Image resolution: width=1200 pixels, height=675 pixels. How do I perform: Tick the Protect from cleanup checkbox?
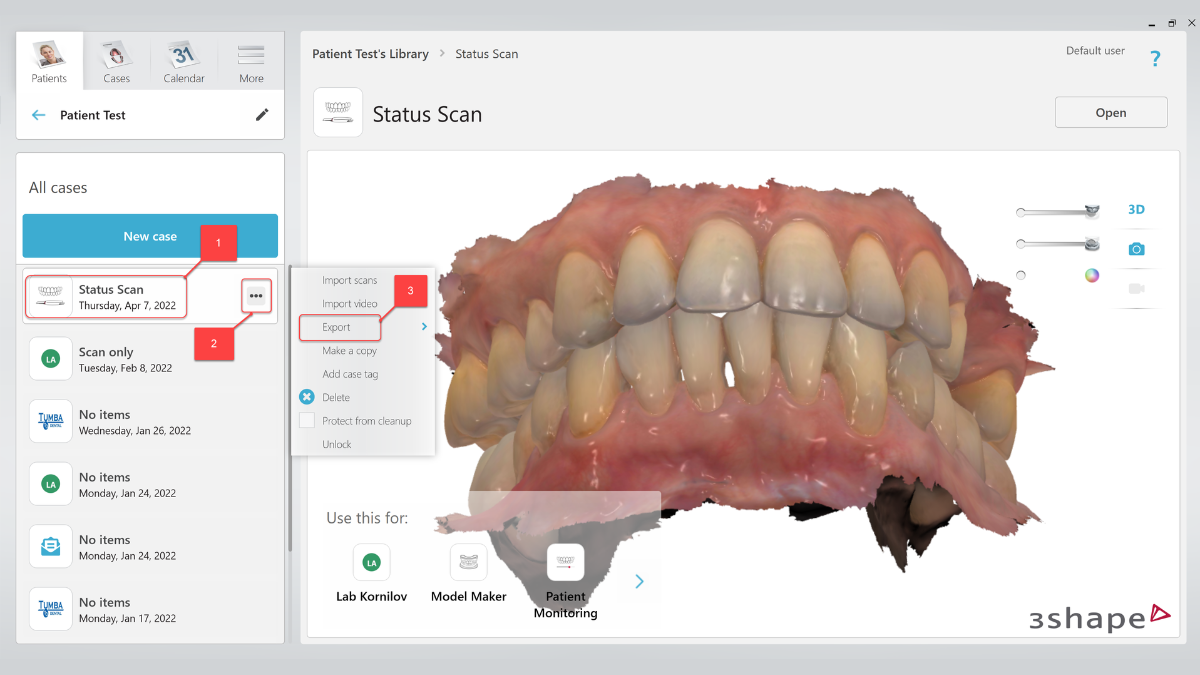(307, 421)
